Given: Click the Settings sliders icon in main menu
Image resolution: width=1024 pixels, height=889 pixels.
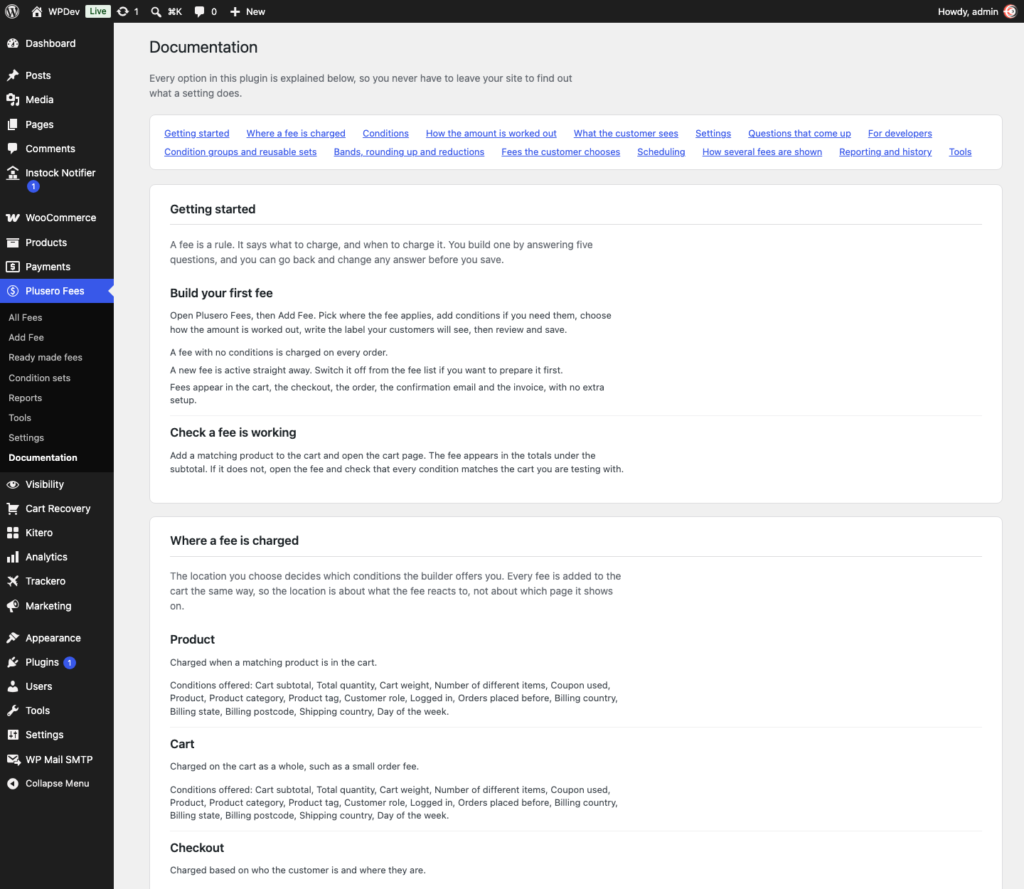Looking at the screenshot, I should [12, 734].
